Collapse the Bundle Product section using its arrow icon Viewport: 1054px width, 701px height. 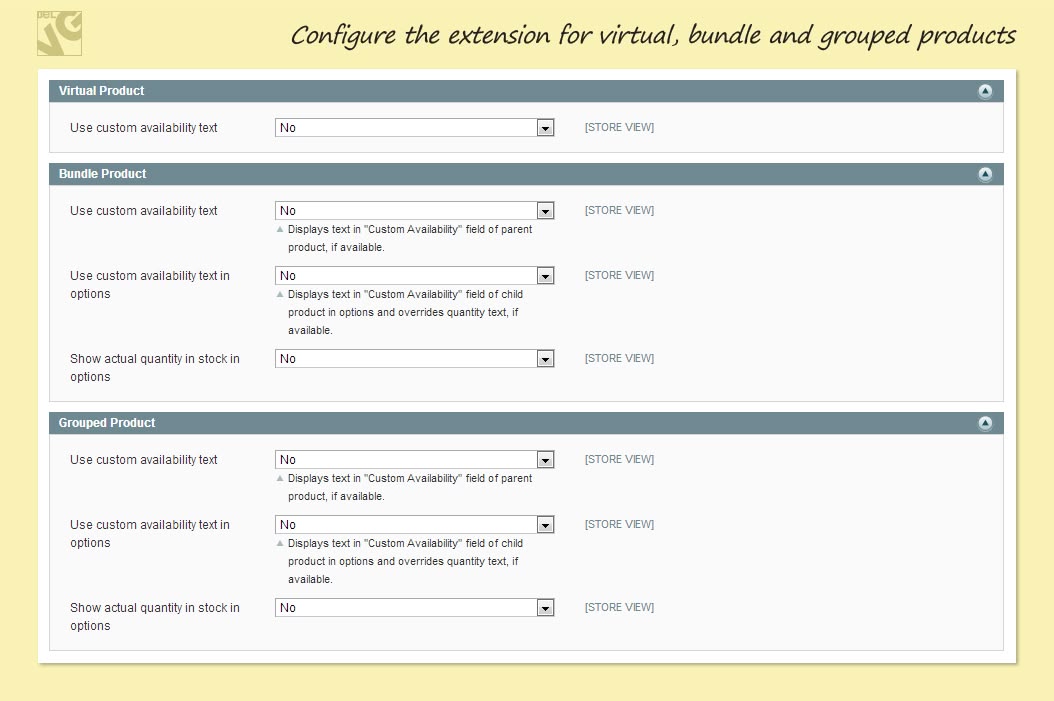[985, 174]
